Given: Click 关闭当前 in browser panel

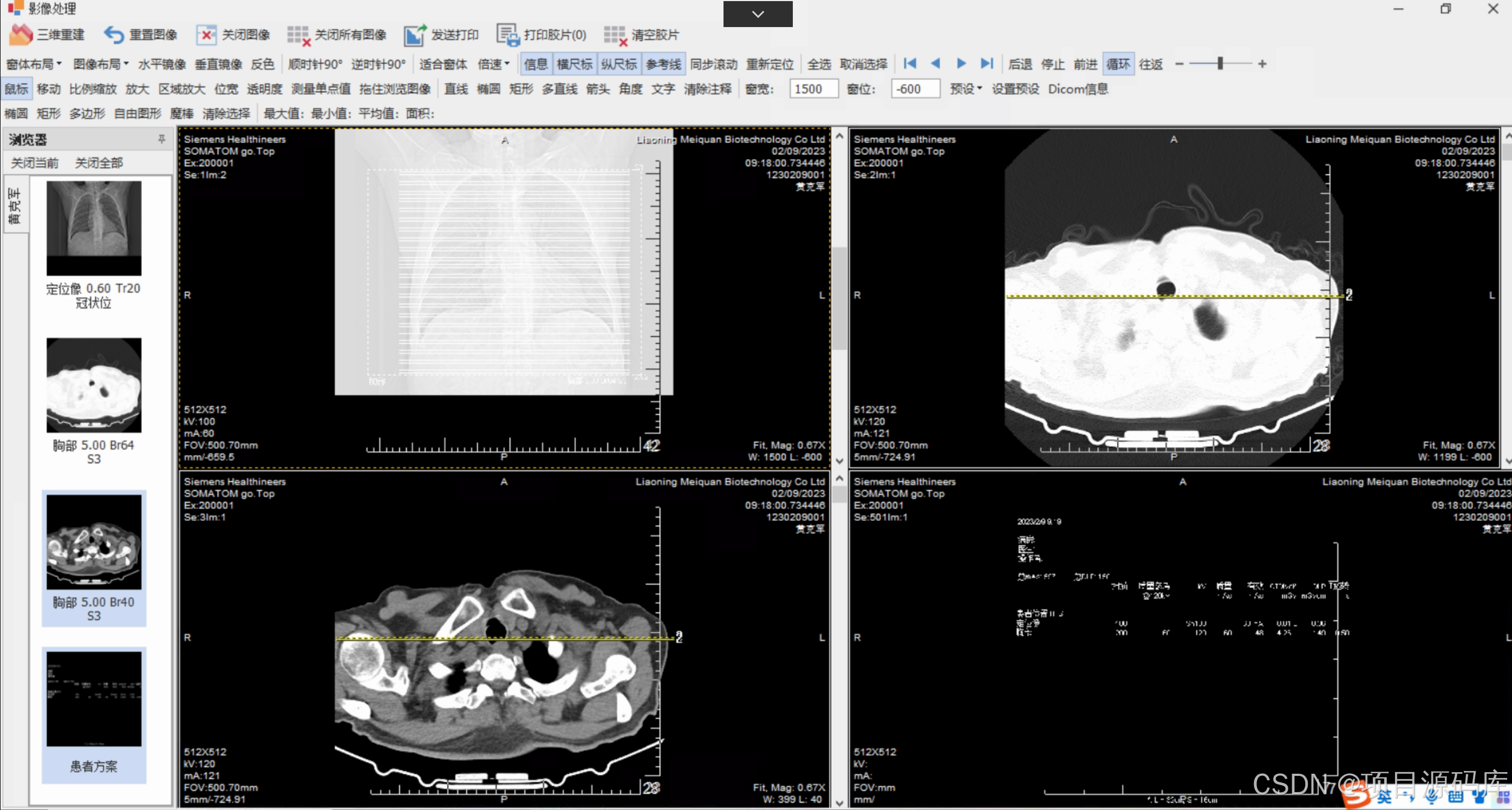Looking at the screenshot, I should [x=35, y=162].
